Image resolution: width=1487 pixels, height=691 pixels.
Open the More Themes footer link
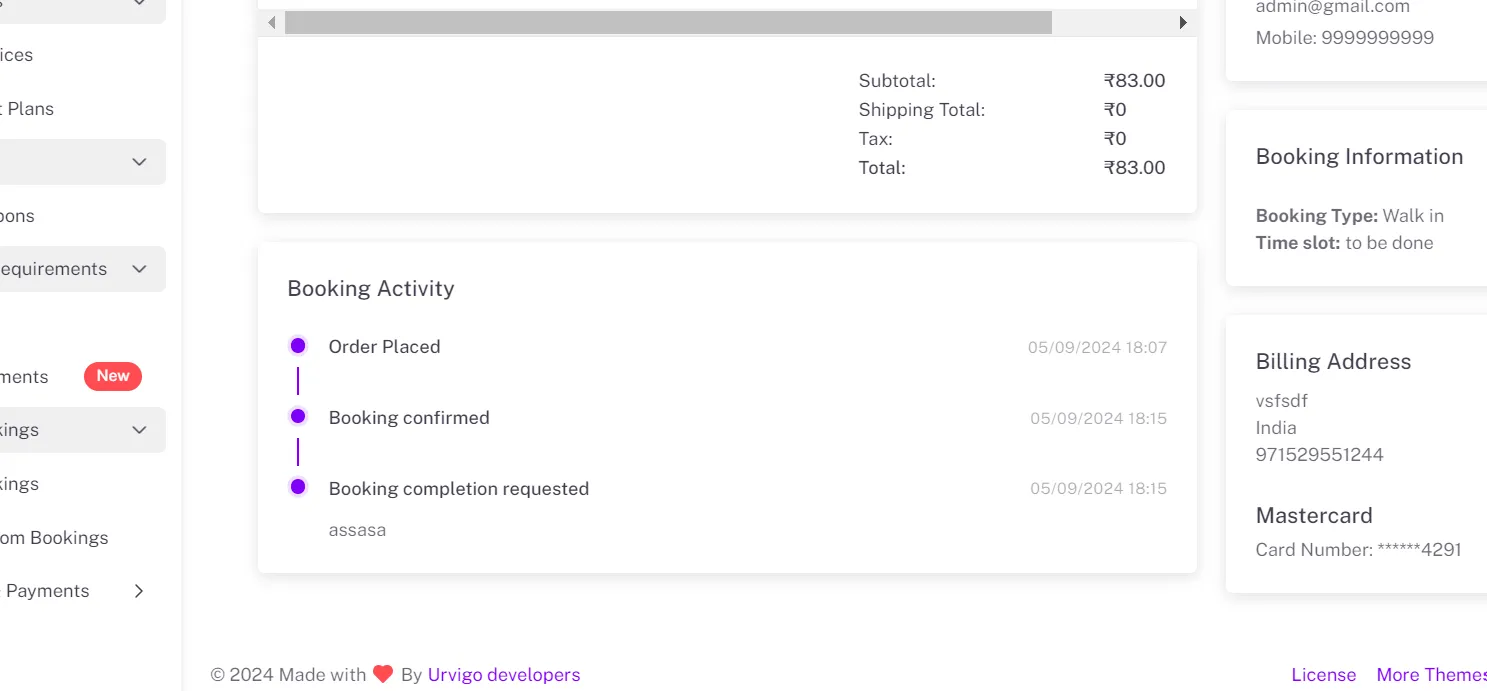pyautogui.click(x=1431, y=675)
